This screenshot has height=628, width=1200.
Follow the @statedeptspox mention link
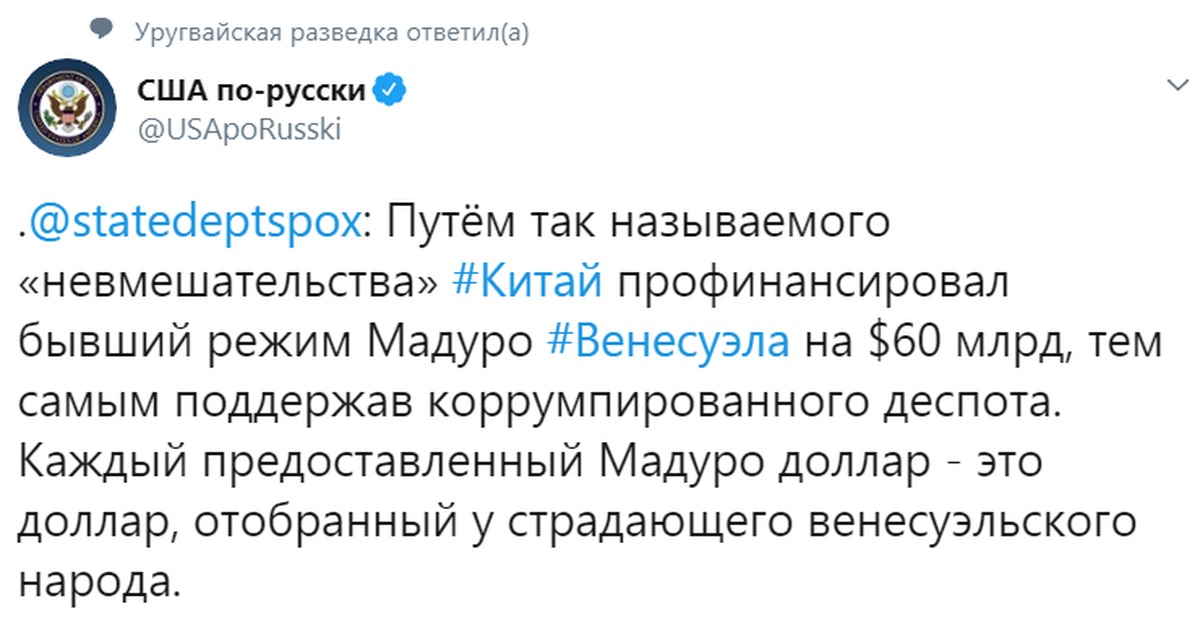[193, 223]
